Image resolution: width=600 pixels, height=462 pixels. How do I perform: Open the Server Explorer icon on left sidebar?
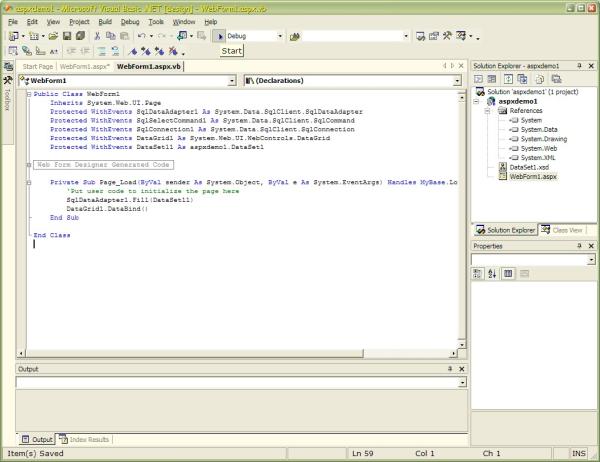click(8, 67)
